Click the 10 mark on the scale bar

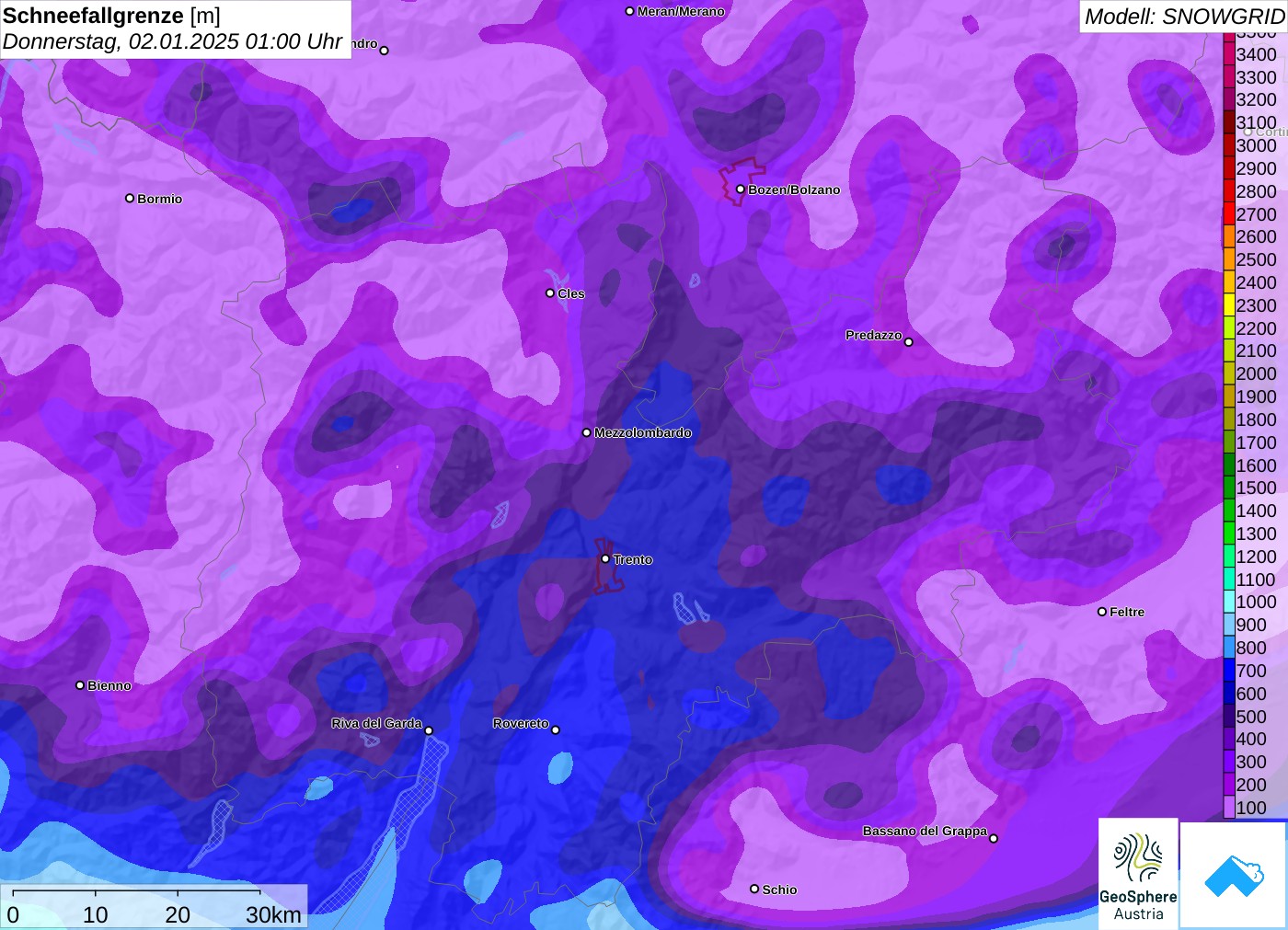[96, 914]
